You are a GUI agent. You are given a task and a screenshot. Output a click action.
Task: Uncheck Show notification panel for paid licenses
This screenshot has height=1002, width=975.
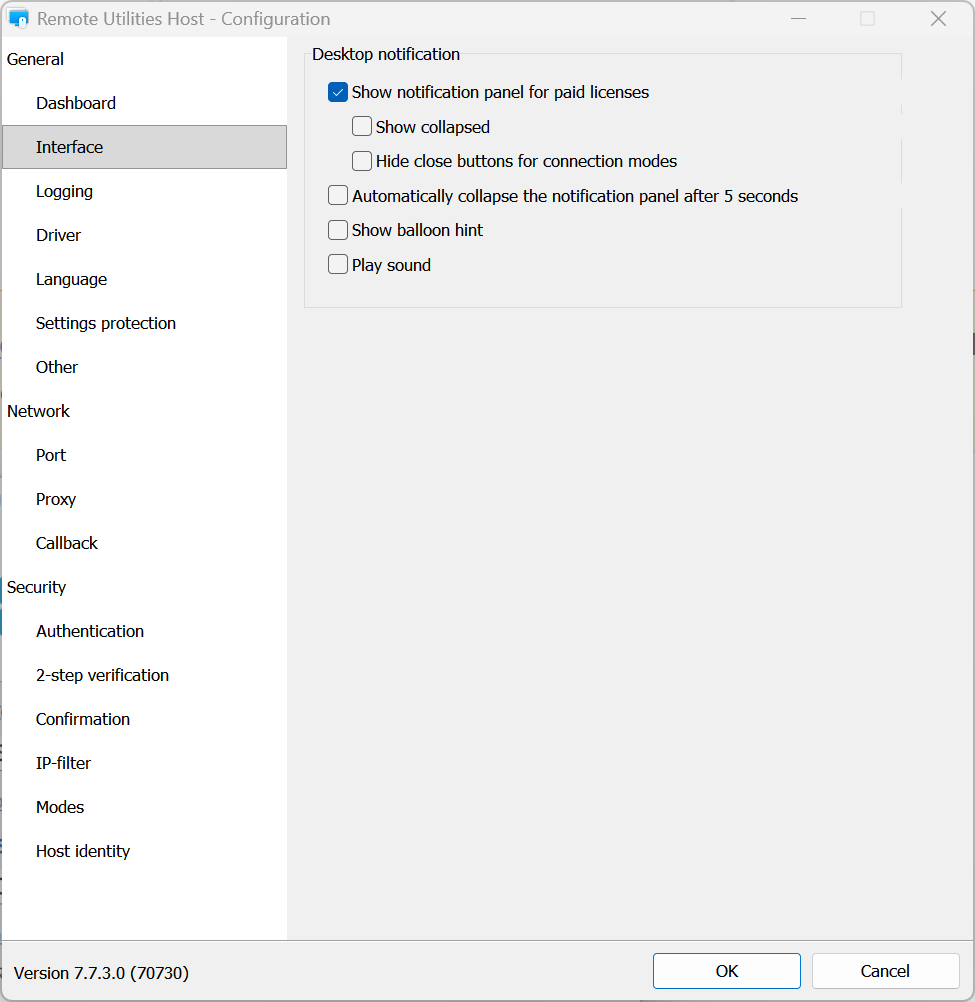[x=338, y=93]
